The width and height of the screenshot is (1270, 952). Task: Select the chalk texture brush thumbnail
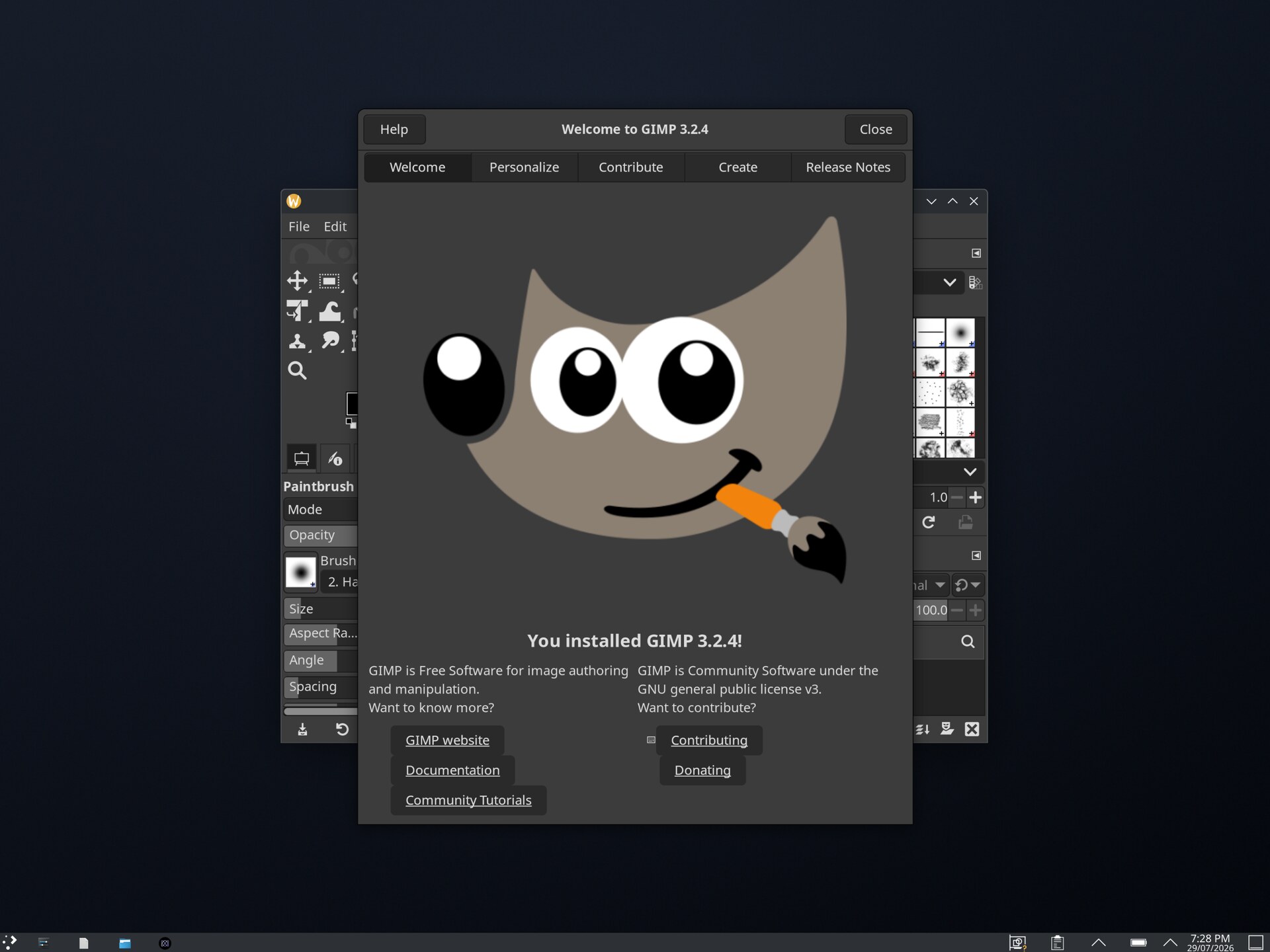click(x=930, y=422)
